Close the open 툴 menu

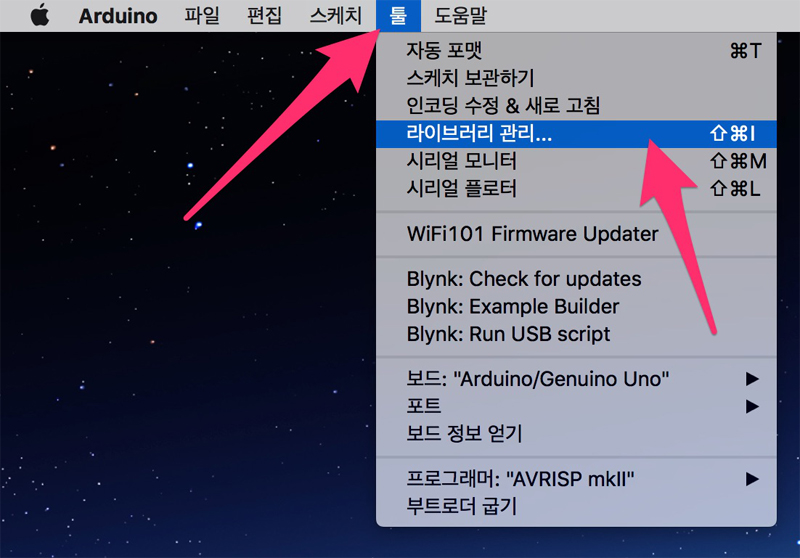(x=398, y=15)
